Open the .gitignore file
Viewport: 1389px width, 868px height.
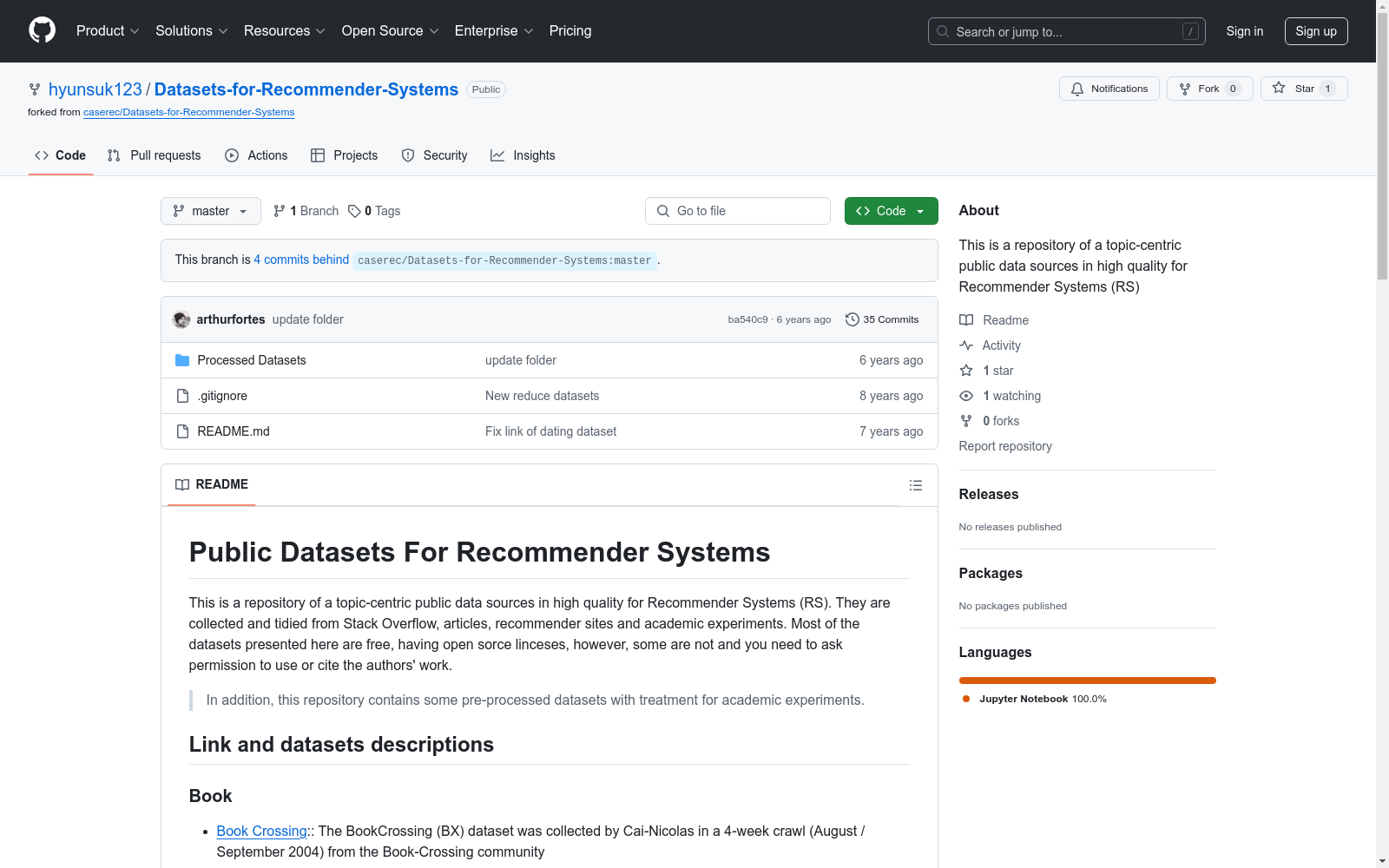point(222,396)
